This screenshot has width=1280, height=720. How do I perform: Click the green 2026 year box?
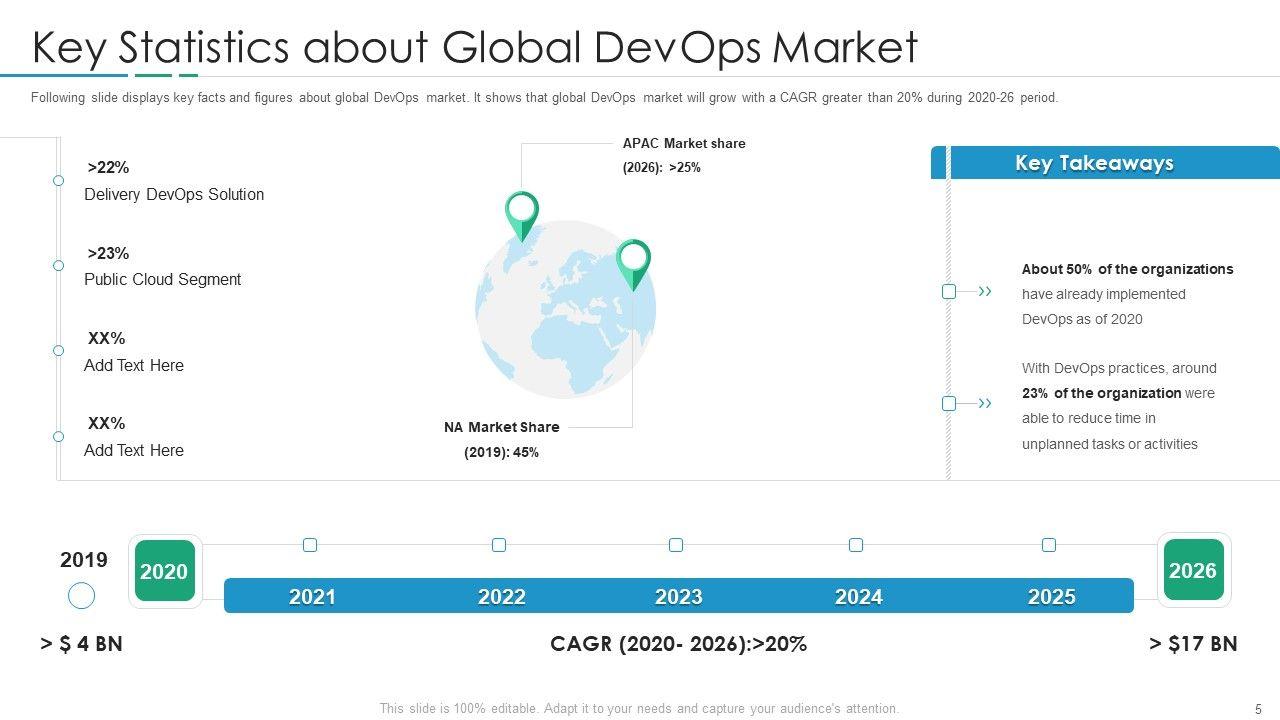click(x=1193, y=571)
